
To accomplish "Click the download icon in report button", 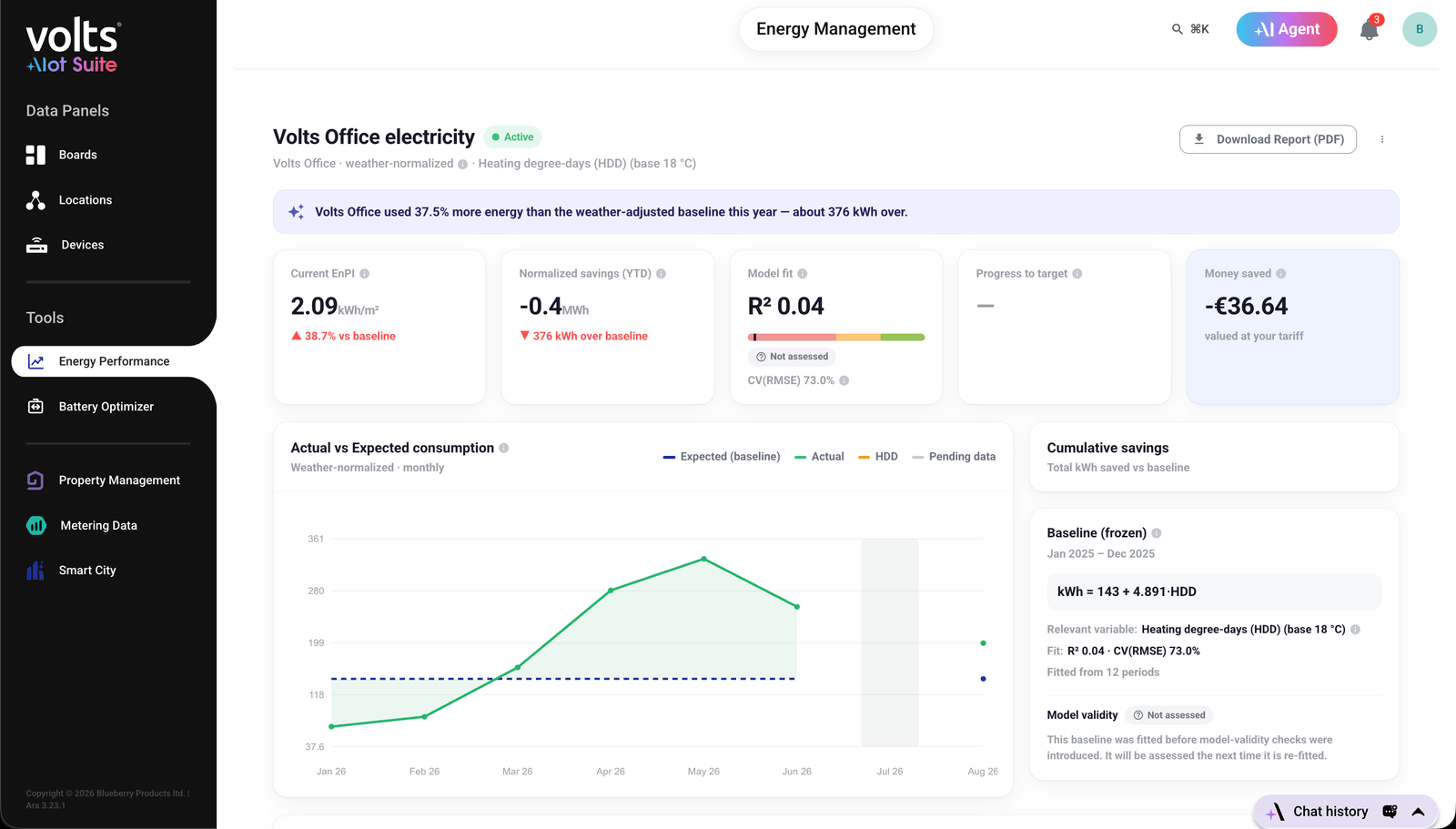I will tap(1199, 139).
